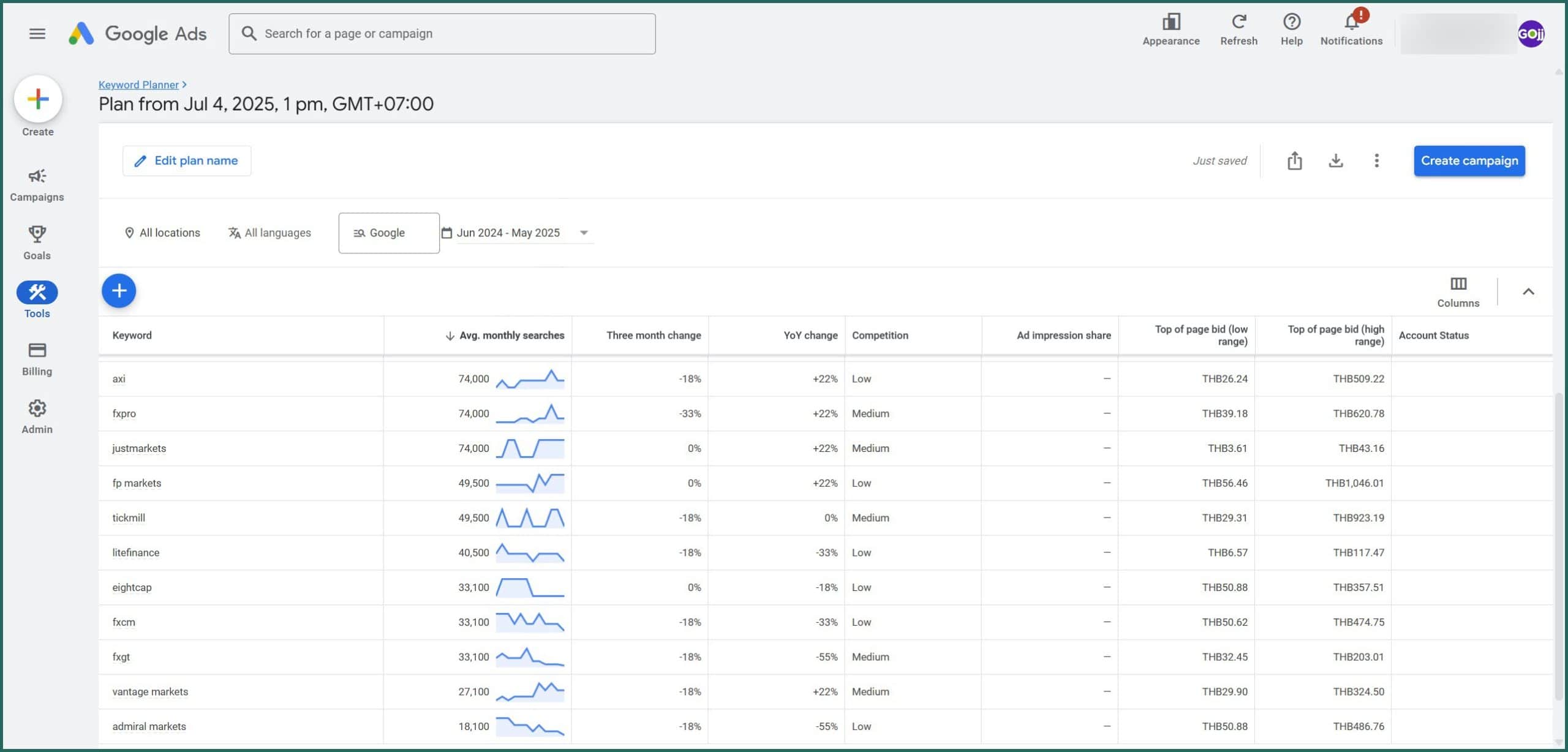This screenshot has height=752, width=1568.
Task: Click the share plan icon
Action: [x=1294, y=160]
